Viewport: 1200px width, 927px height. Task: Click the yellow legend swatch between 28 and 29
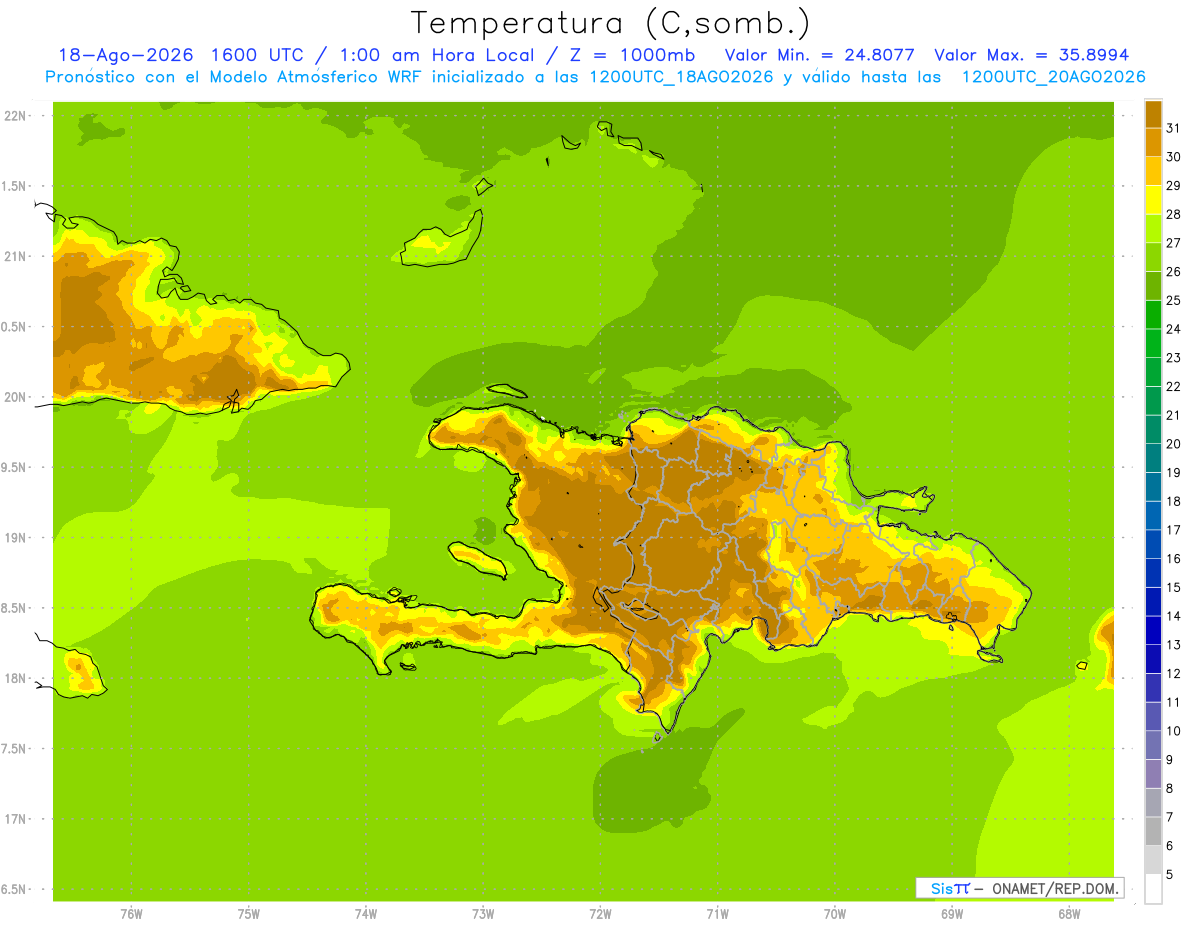tap(1153, 200)
